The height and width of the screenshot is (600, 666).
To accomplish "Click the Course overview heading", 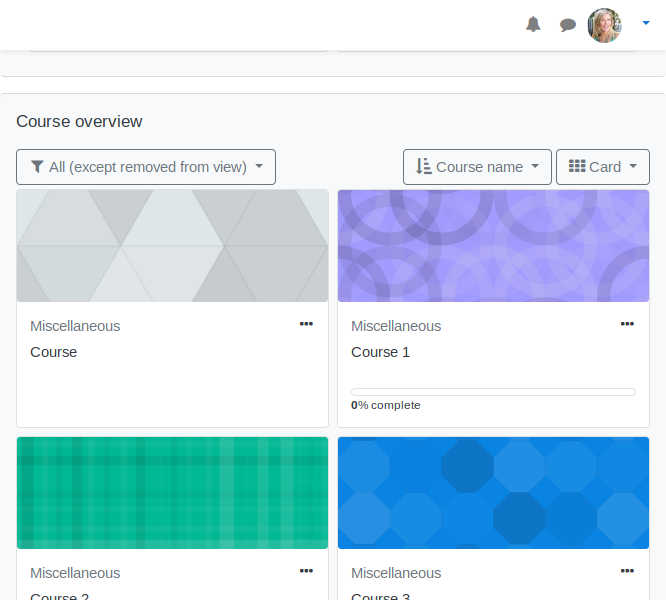I will (x=79, y=121).
